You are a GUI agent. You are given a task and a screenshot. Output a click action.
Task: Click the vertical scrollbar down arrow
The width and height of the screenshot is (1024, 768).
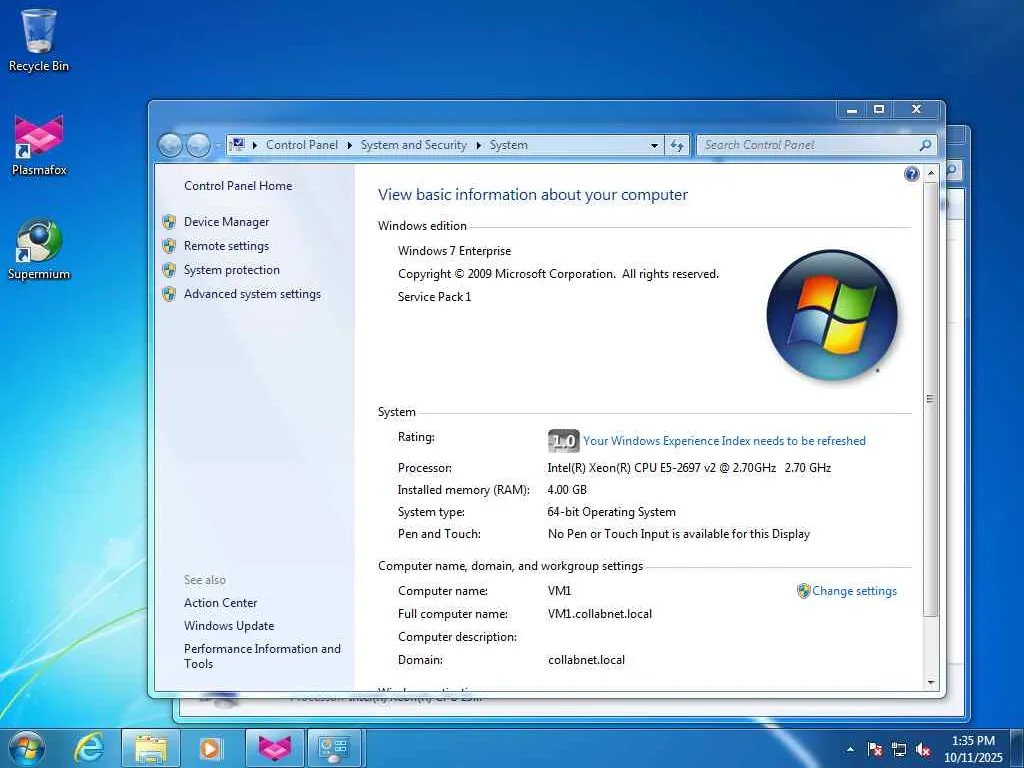point(931,682)
